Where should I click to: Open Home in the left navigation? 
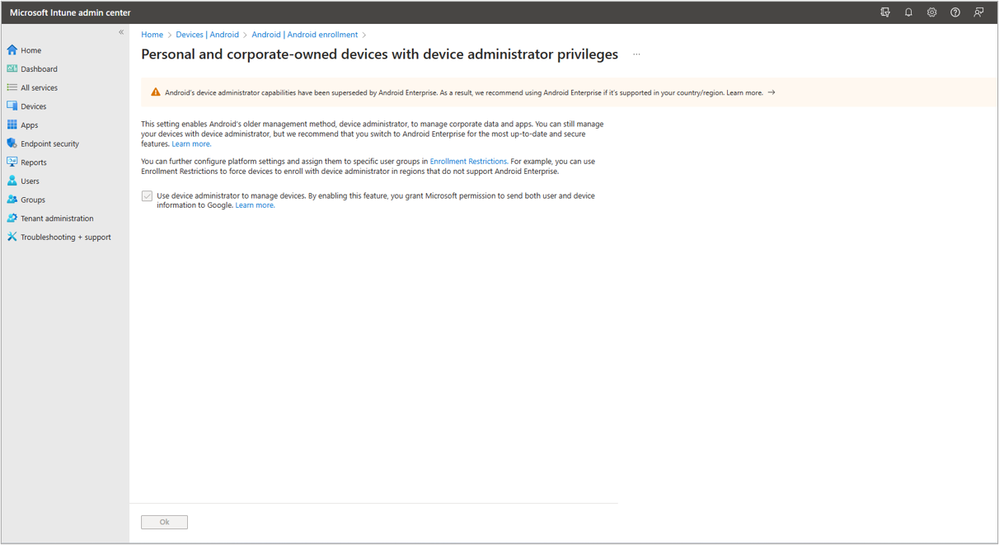[x=31, y=50]
